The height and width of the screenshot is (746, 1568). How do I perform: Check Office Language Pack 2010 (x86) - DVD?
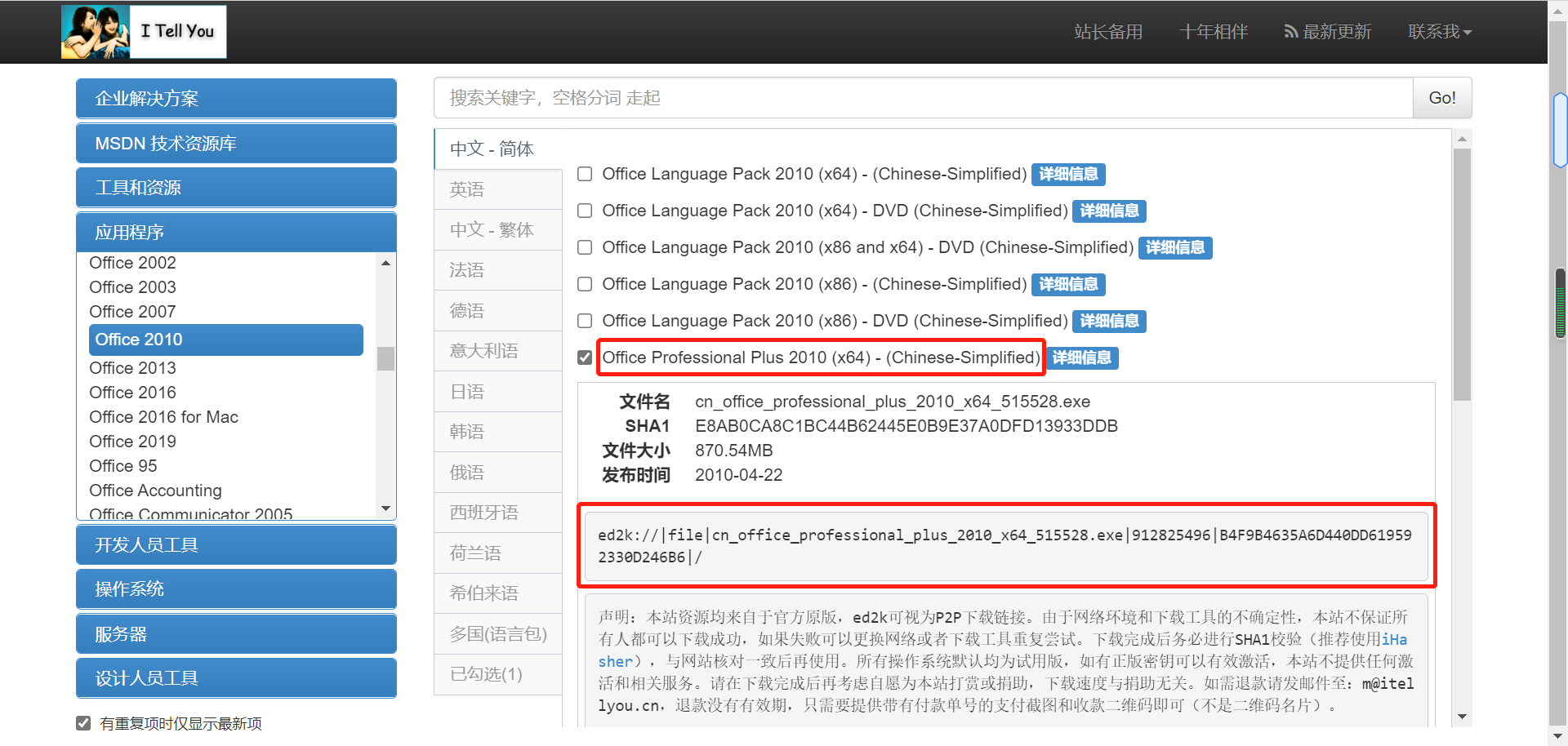(x=585, y=321)
